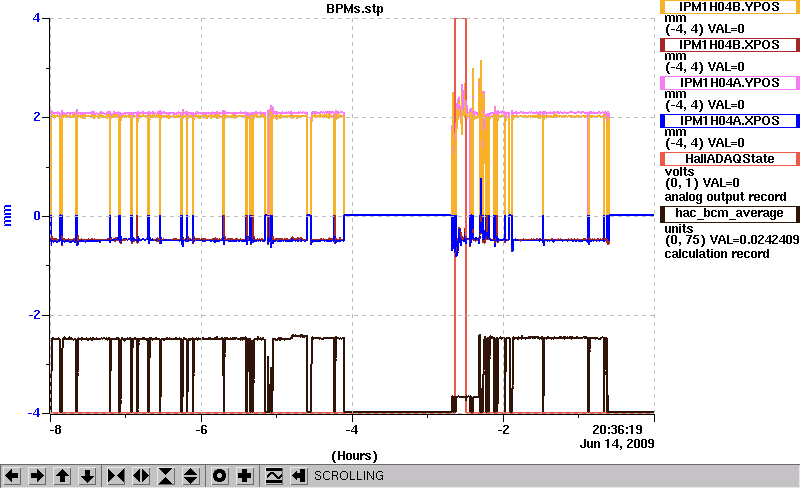Click the vertical zoom-out icon
Screen dimensions: 800x488
point(191,476)
